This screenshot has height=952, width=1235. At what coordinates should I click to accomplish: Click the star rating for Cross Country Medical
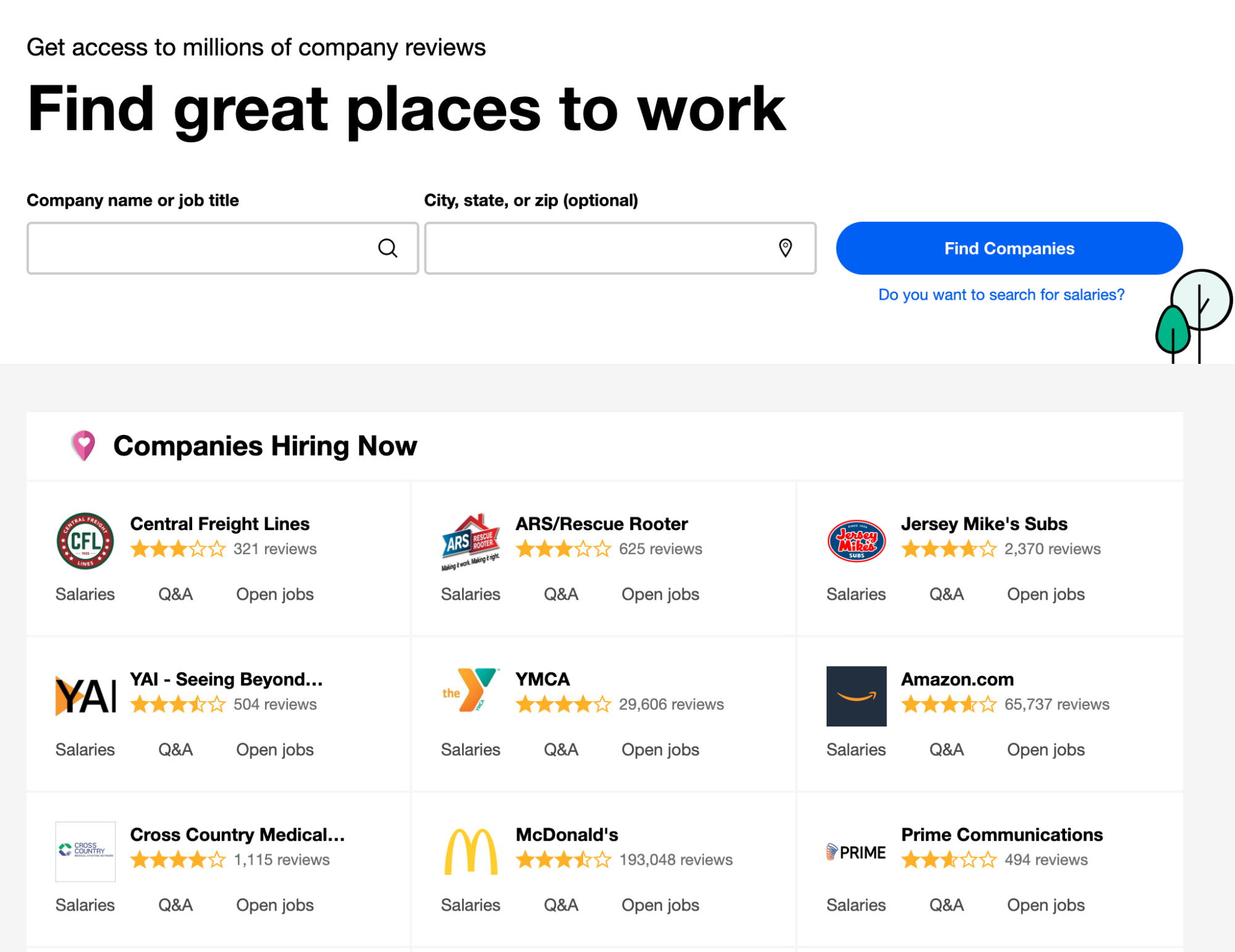pos(178,859)
